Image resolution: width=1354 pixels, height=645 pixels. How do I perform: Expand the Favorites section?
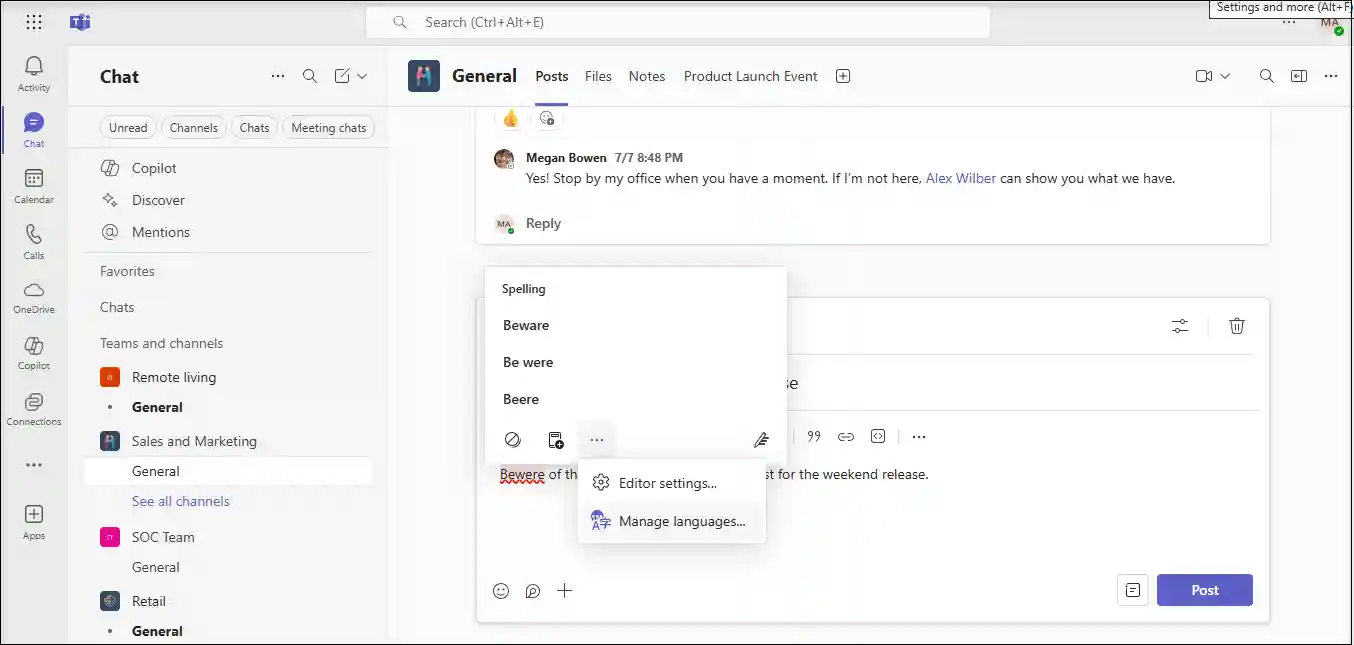[x=127, y=271]
